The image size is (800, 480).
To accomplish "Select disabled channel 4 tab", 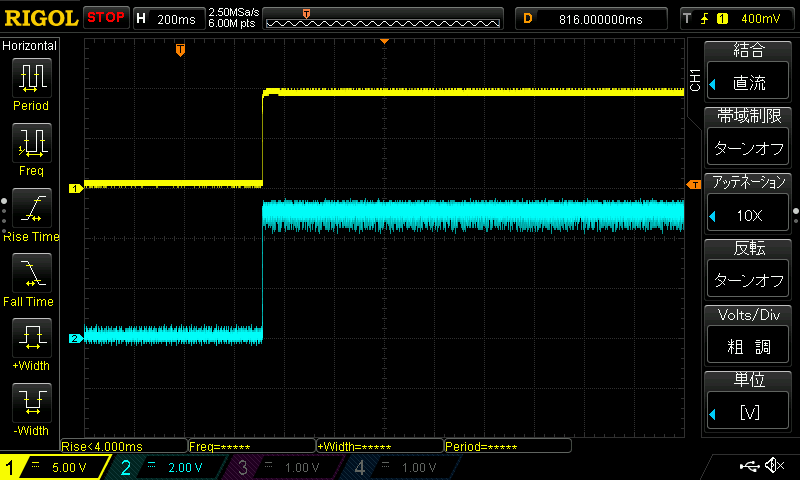I will pos(403,467).
